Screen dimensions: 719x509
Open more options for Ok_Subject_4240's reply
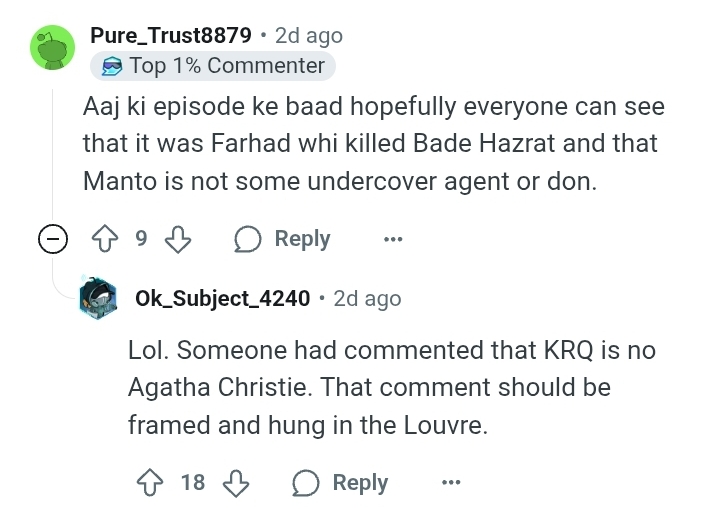point(450,482)
